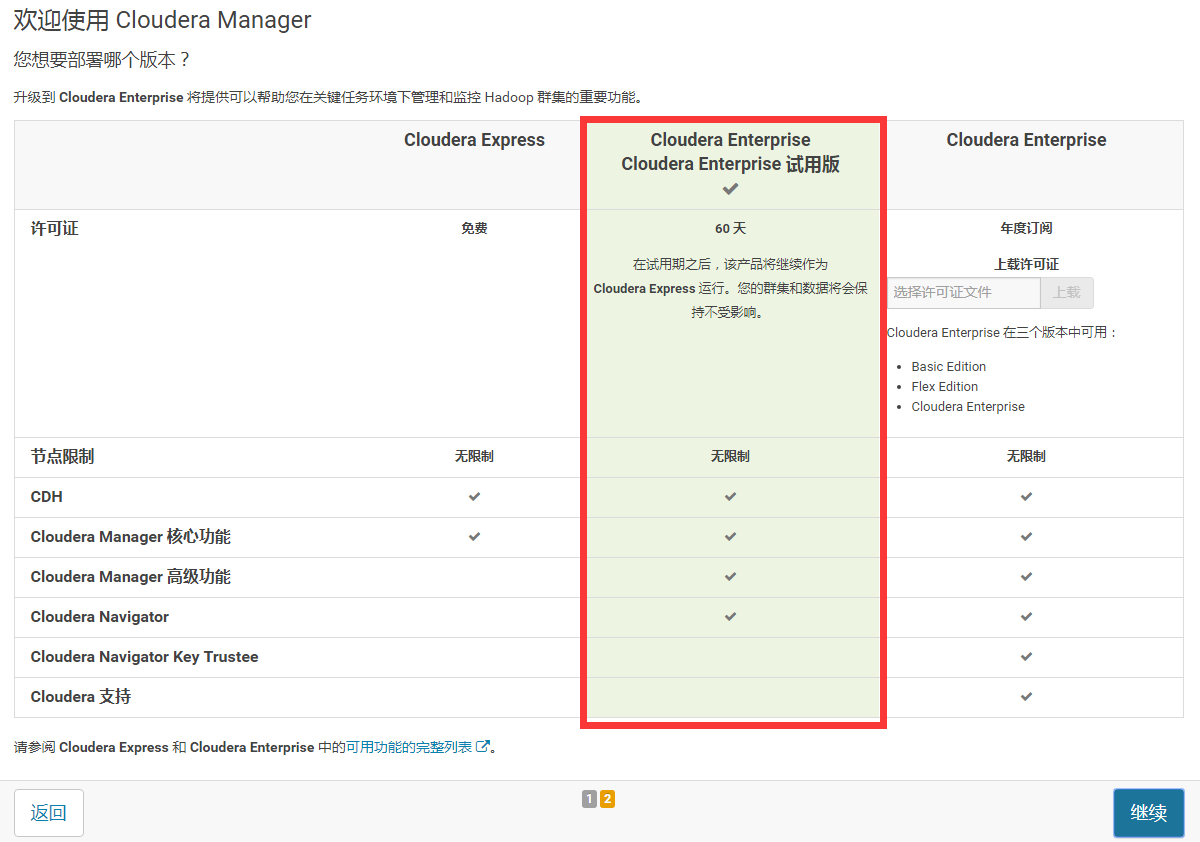
Task: Select the annual-subscription Cloudera Enterprise column header
Action: click(x=1026, y=140)
